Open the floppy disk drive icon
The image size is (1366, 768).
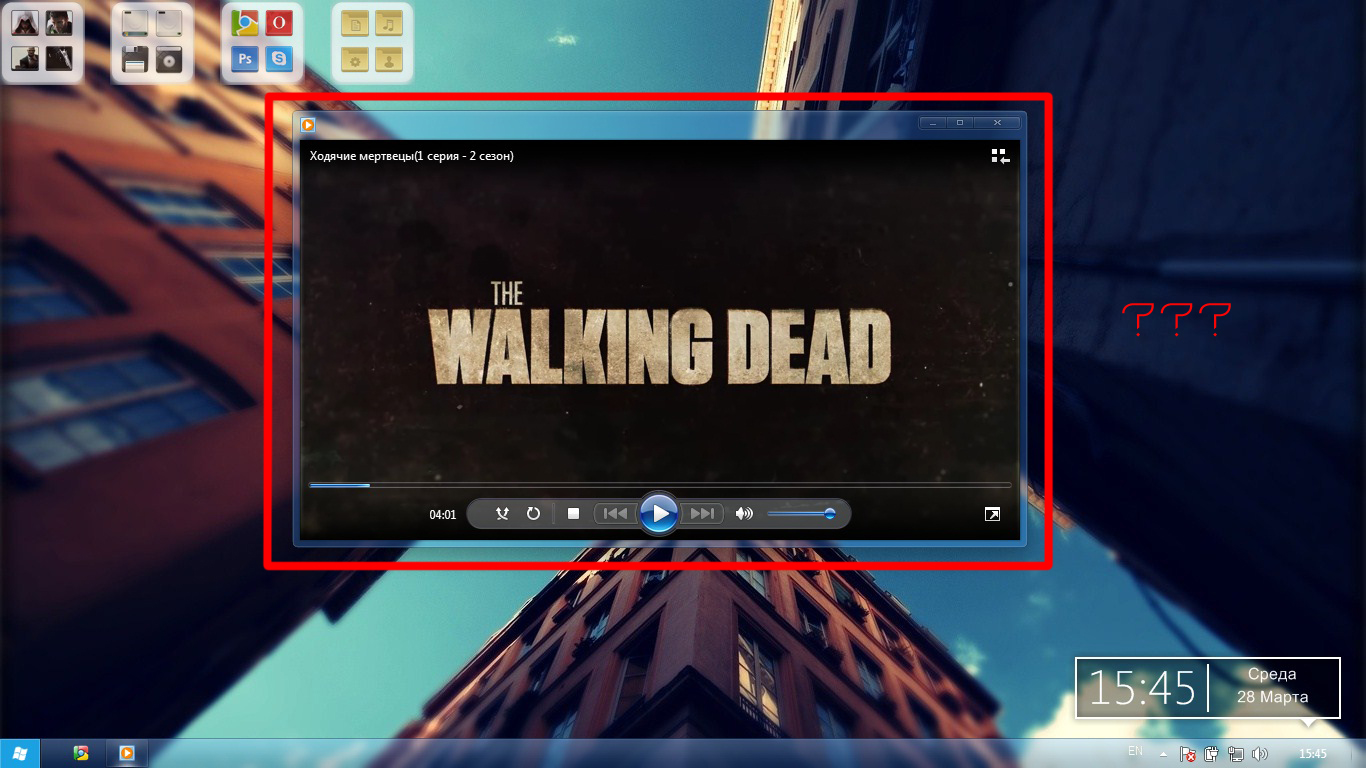click(x=135, y=59)
